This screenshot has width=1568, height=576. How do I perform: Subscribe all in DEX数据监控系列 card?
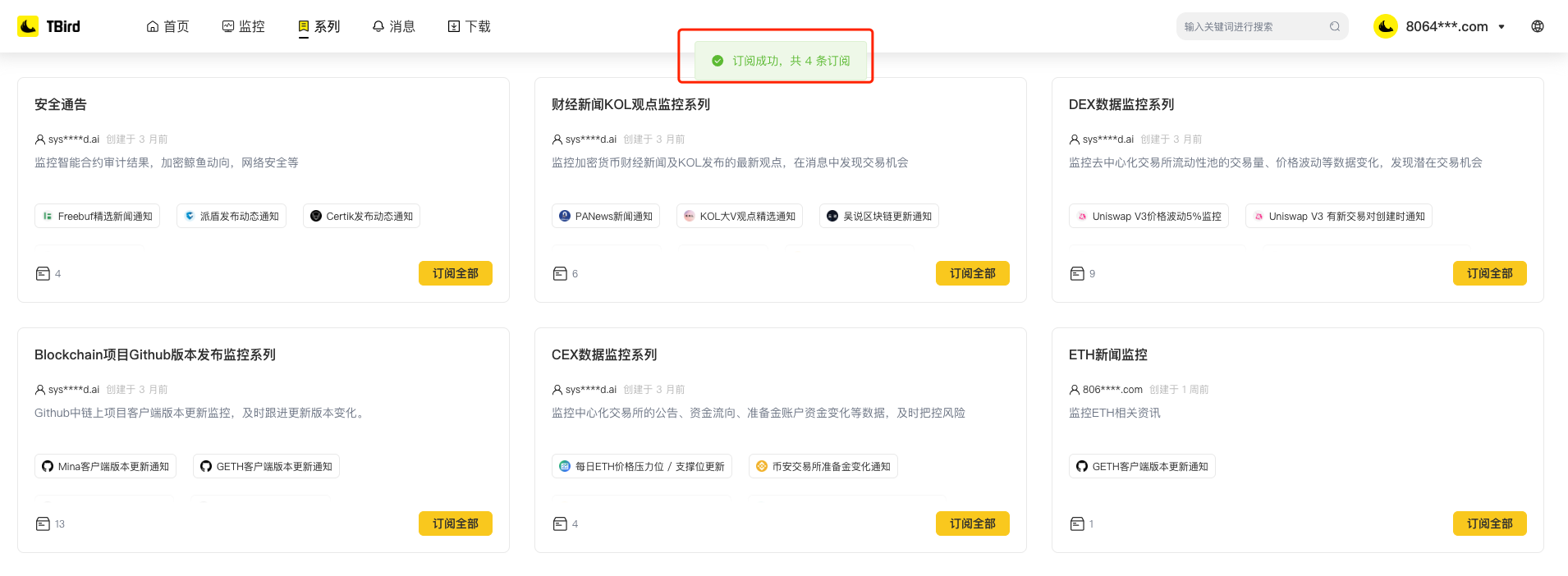pyautogui.click(x=1489, y=273)
